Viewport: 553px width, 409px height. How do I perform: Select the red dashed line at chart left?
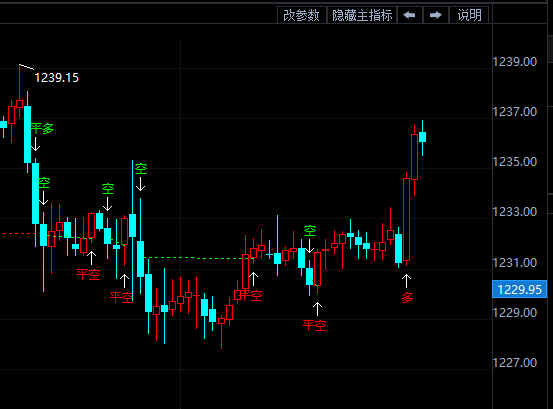(18, 233)
